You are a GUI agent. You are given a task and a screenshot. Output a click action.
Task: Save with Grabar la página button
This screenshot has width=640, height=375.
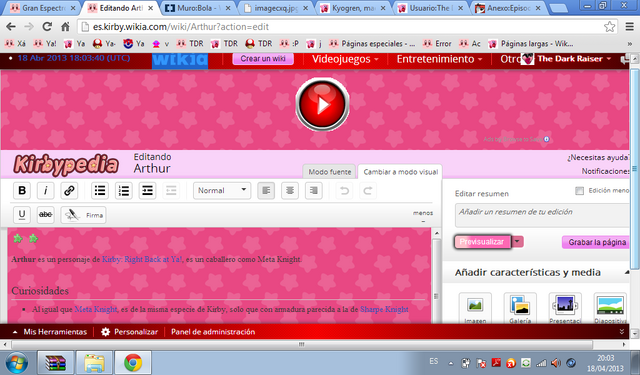coord(597,242)
